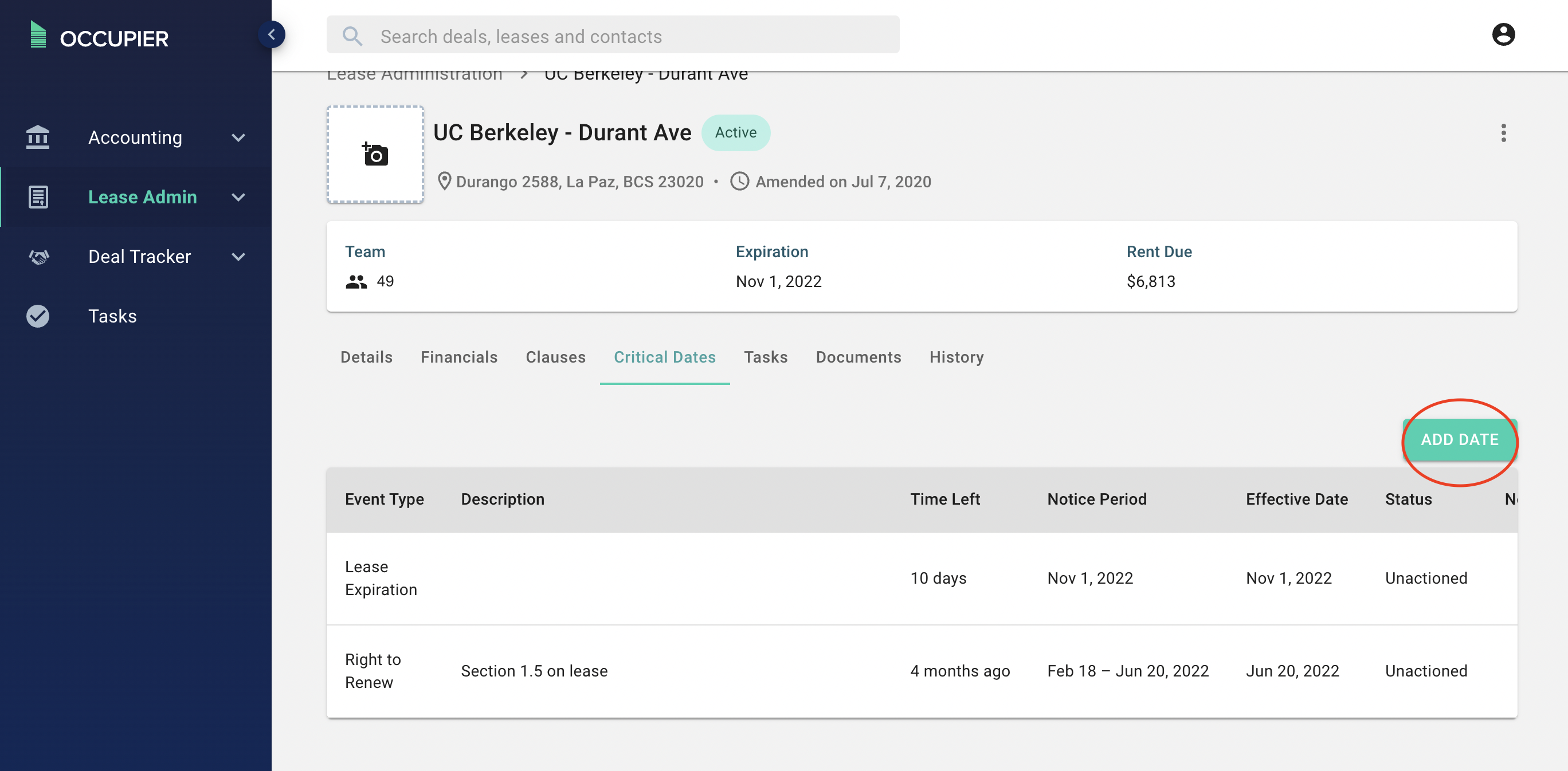Expand the Lease Admin menu chevron
The height and width of the screenshot is (771, 1568).
(x=238, y=197)
